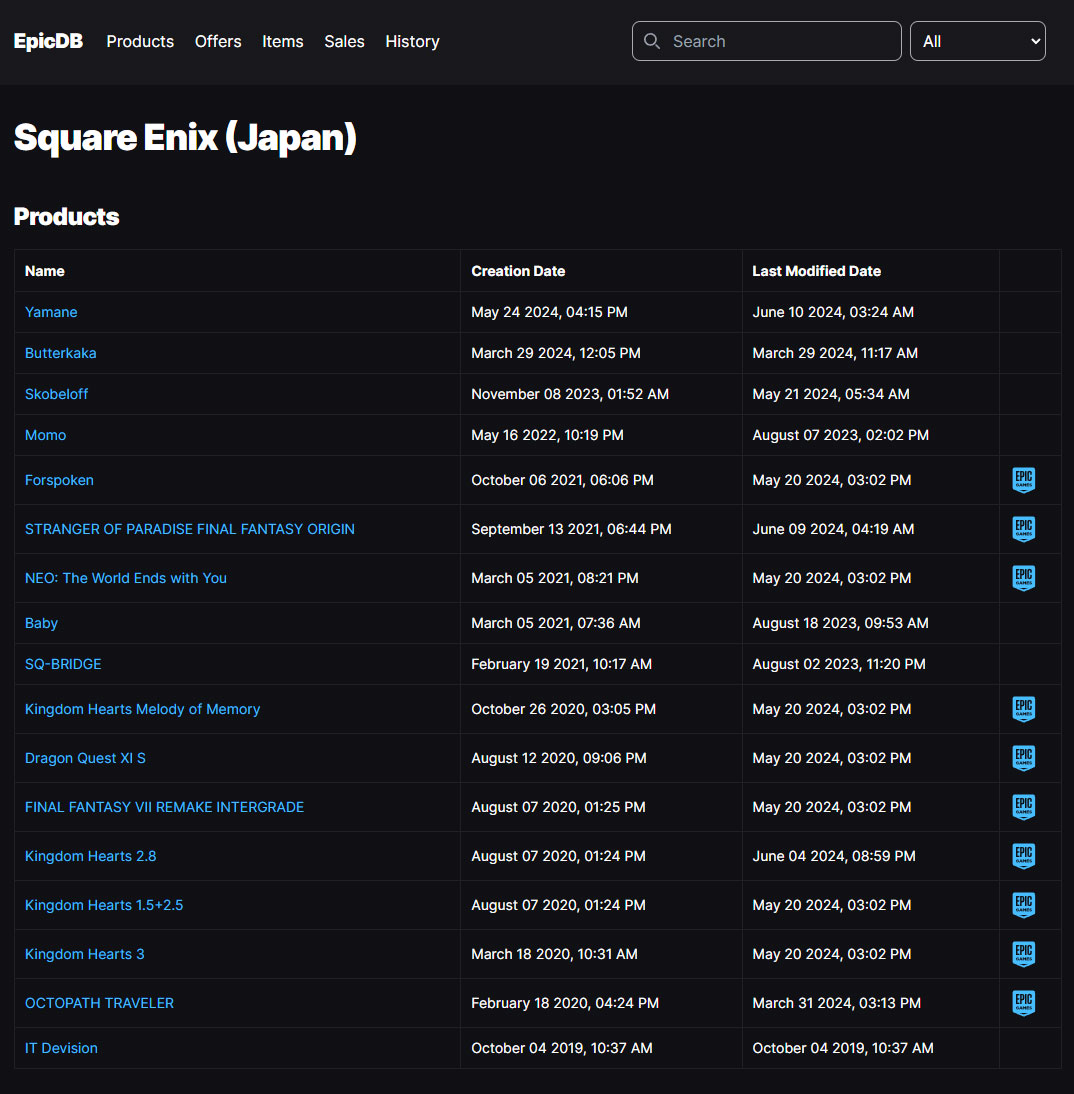Open Epic store icon for OCTOPATH TRAVELER

click(1023, 1003)
